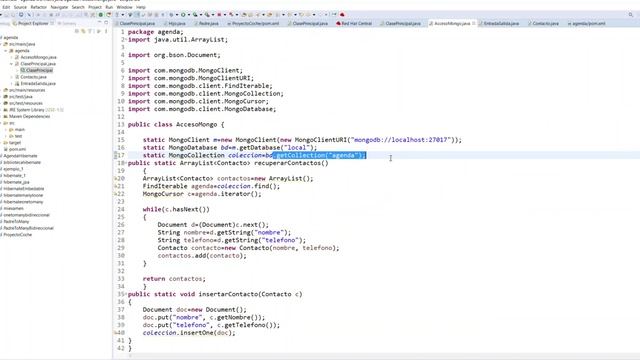Click the red Stop toolbar icon

219,15
